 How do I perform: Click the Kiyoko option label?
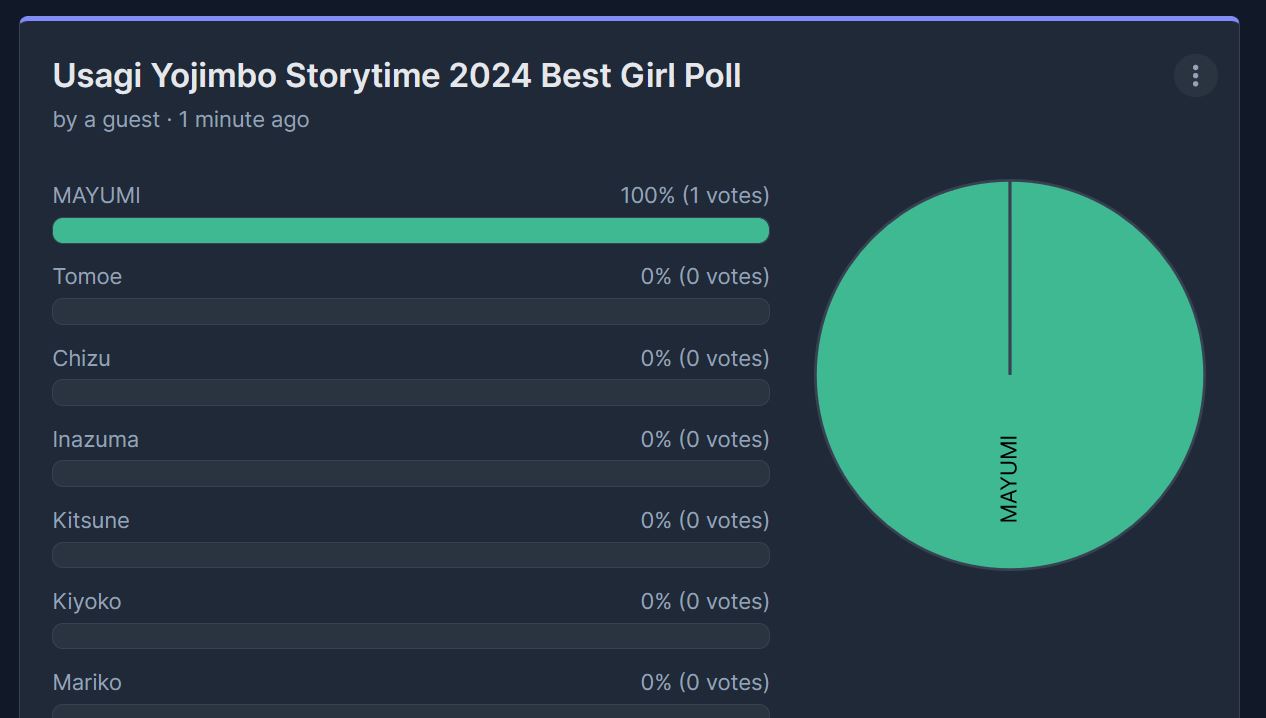[87, 601]
